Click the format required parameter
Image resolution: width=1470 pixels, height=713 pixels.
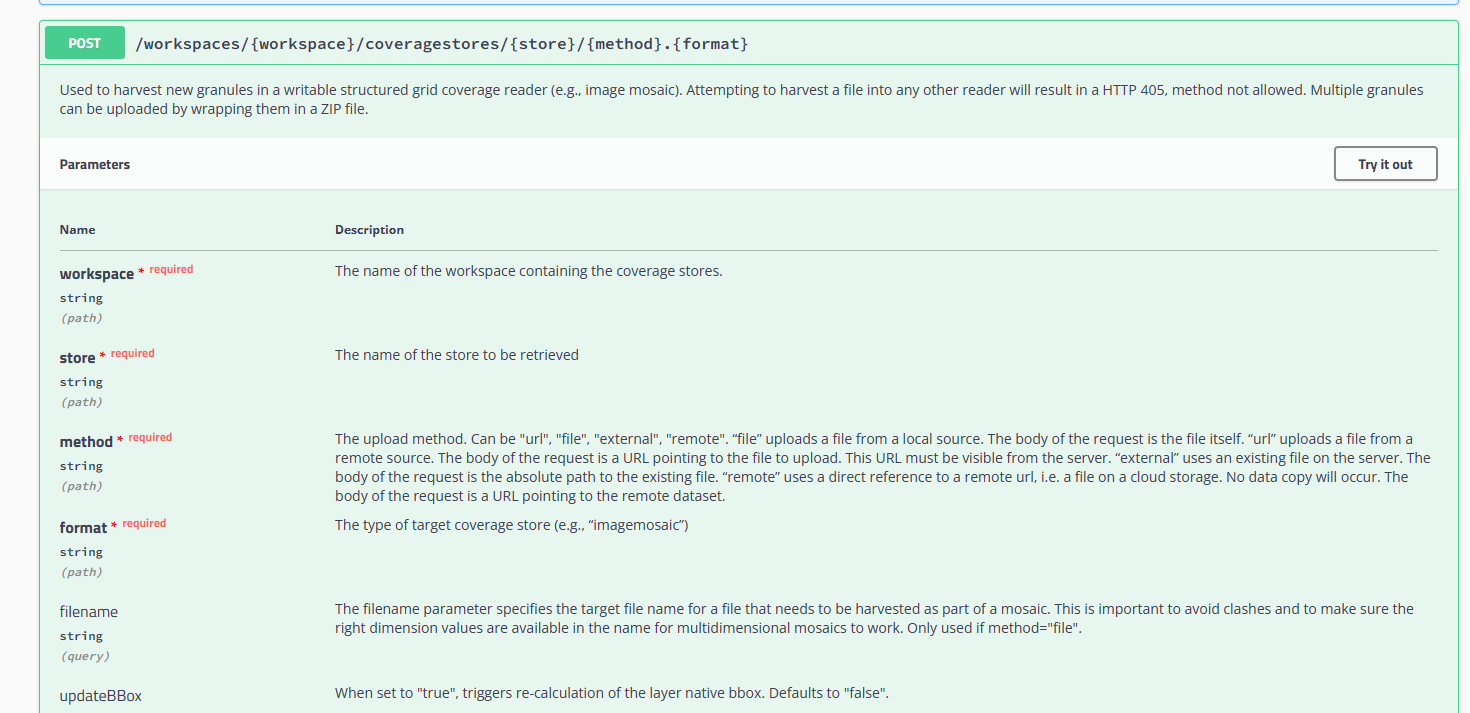tap(83, 527)
